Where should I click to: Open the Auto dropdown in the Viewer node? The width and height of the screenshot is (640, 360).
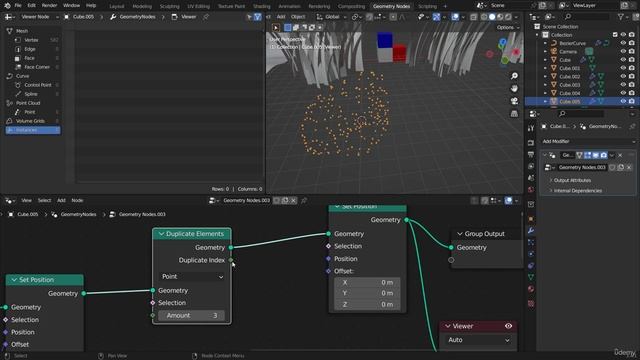pyautogui.click(x=479, y=340)
